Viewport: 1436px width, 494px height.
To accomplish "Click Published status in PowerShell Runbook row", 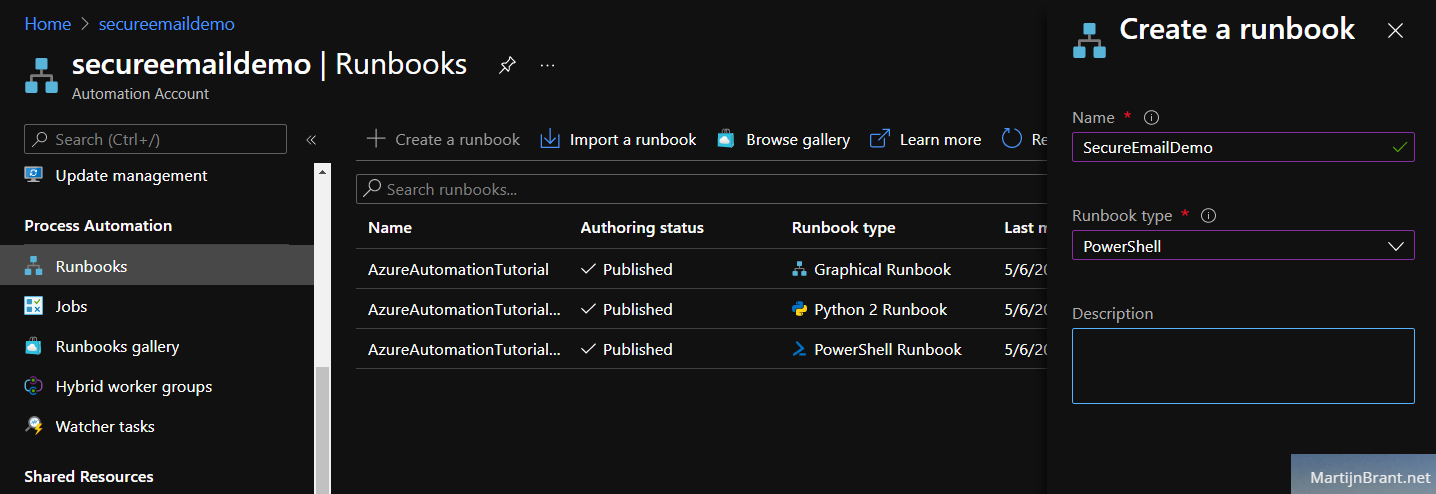I will pos(627,349).
